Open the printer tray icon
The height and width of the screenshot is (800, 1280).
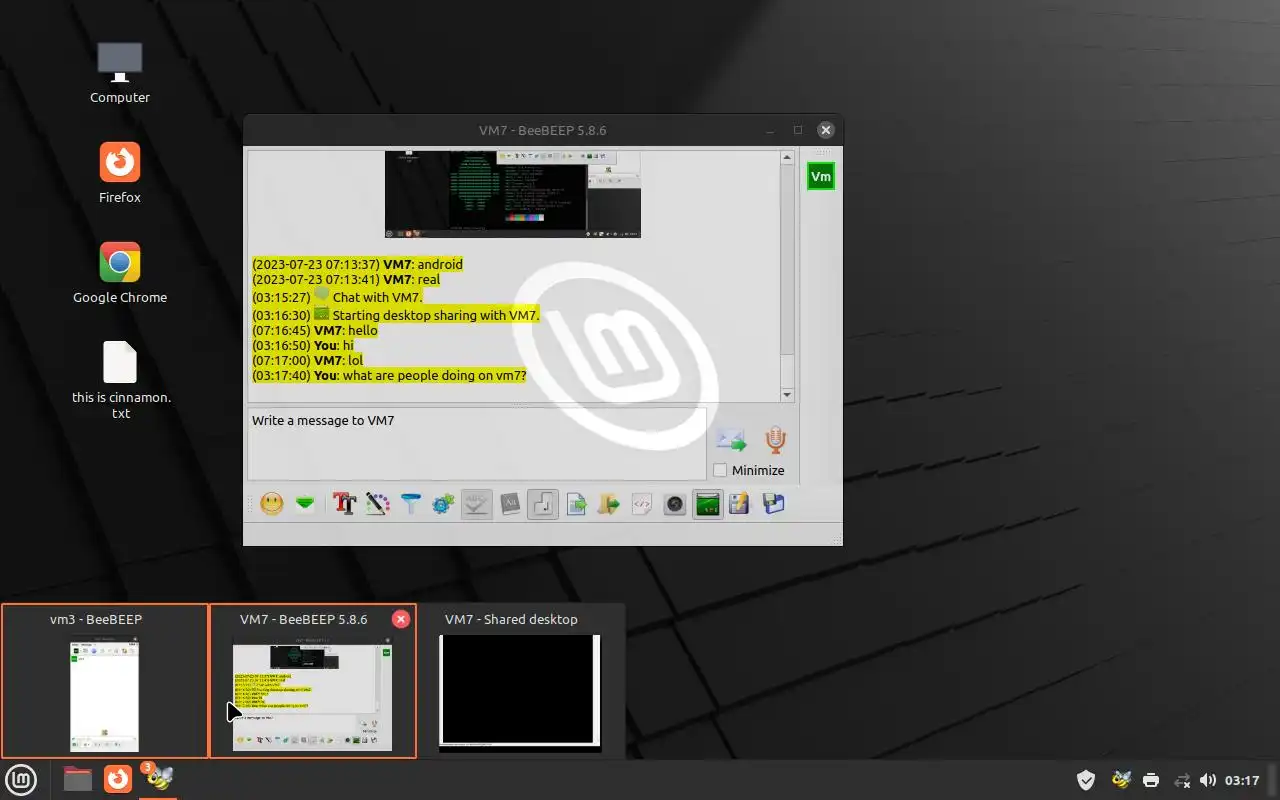point(1151,780)
